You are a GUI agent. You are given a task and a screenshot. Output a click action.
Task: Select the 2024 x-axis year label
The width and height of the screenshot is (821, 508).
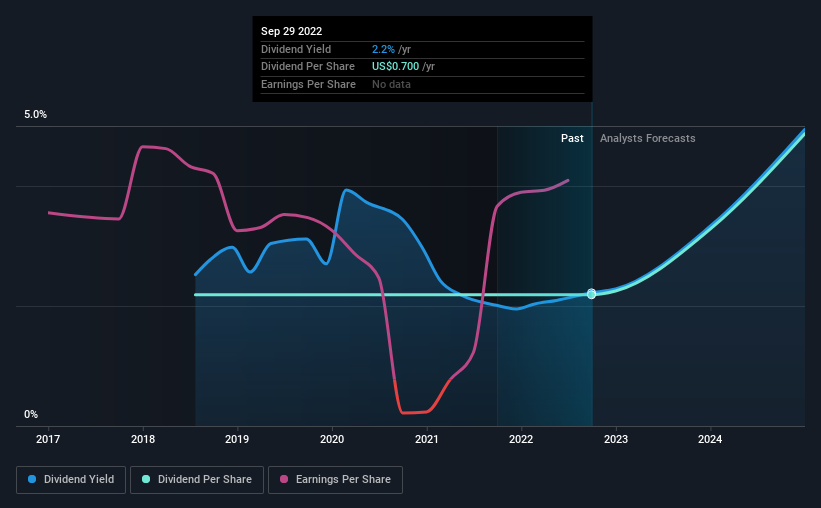[x=710, y=439]
